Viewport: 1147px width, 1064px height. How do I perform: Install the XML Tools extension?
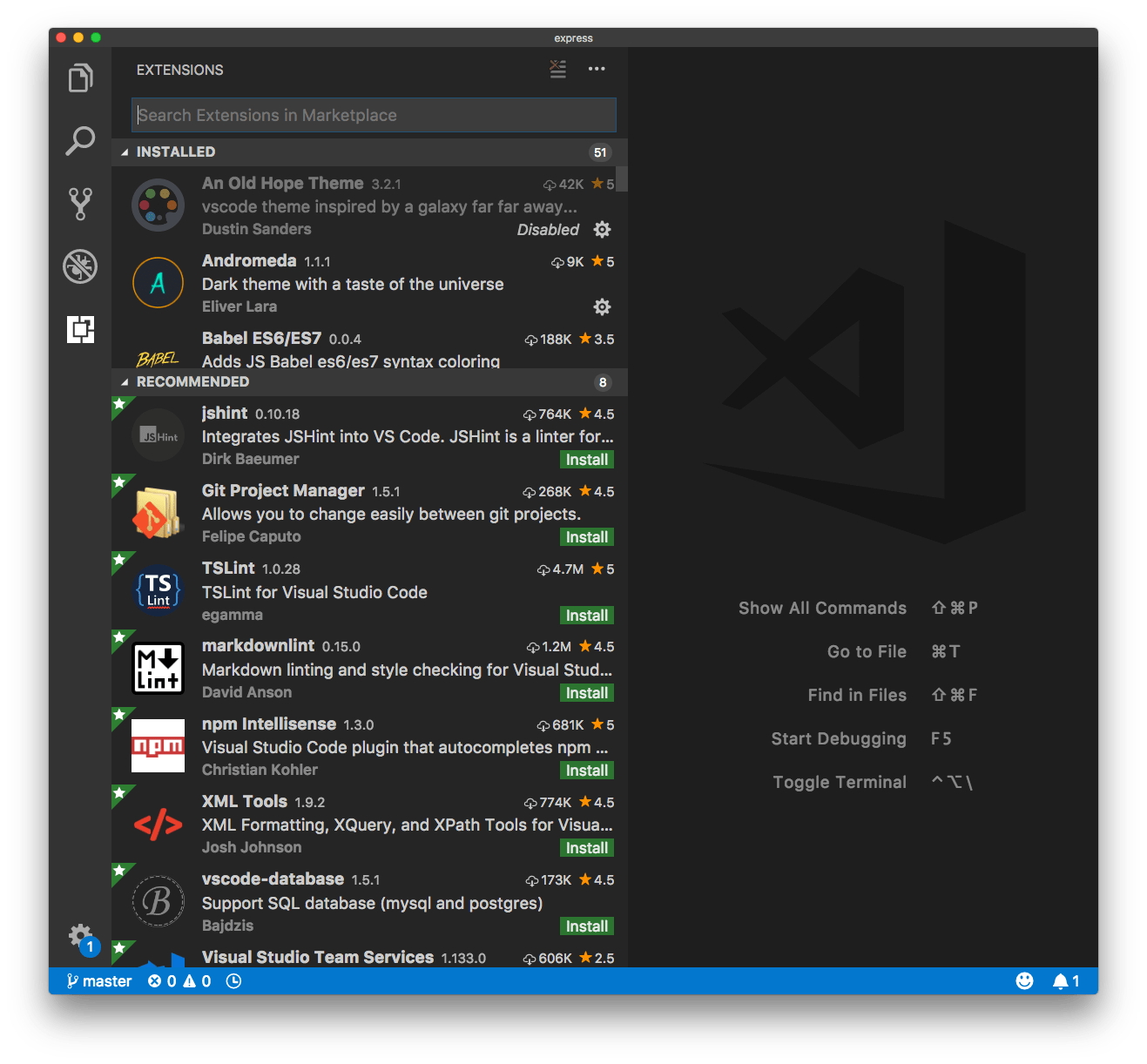tap(587, 848)
